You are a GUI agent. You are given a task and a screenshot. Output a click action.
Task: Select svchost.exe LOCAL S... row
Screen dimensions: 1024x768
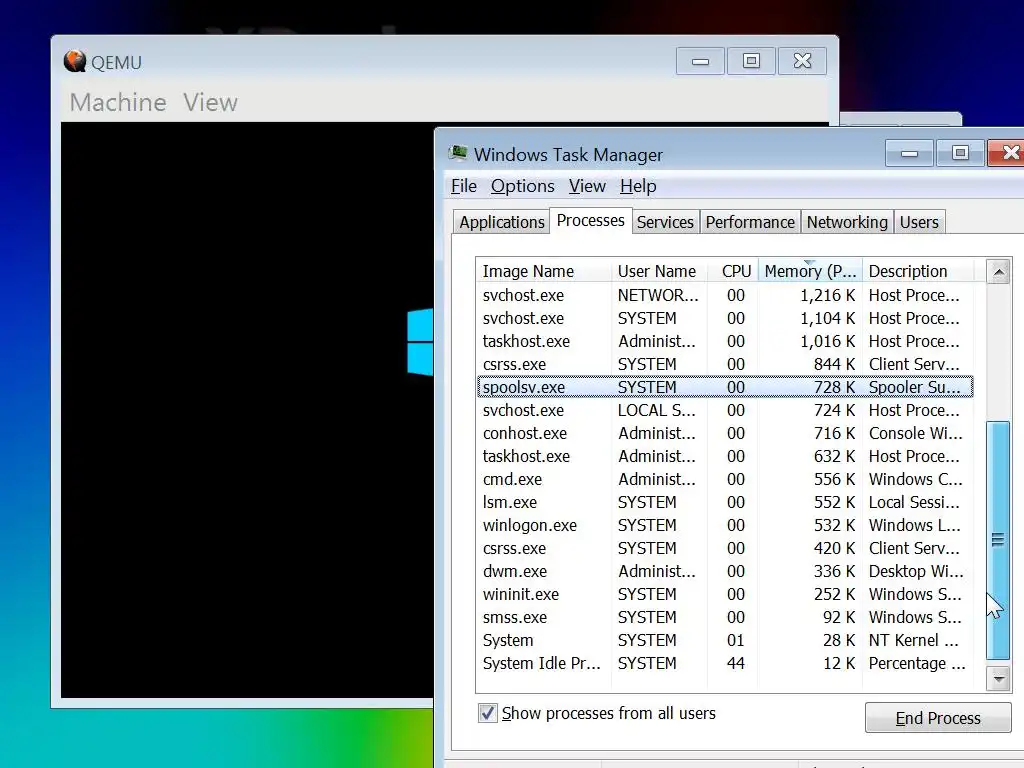pyautogui.click(x=725, y=410)
